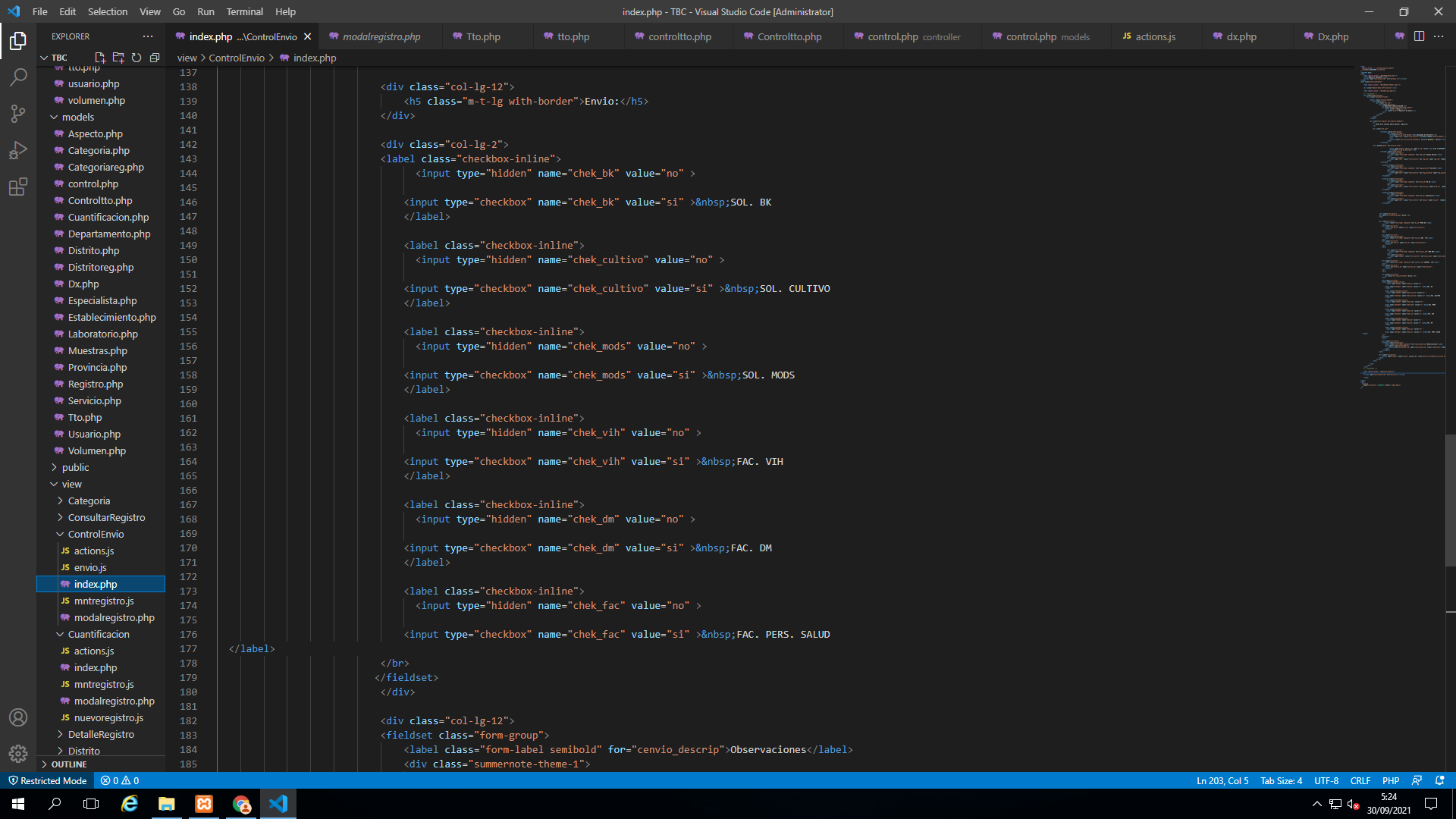Split the editor to the right
The image size is (1456, 819).
pyautogui.click(x=1419, y=36)
